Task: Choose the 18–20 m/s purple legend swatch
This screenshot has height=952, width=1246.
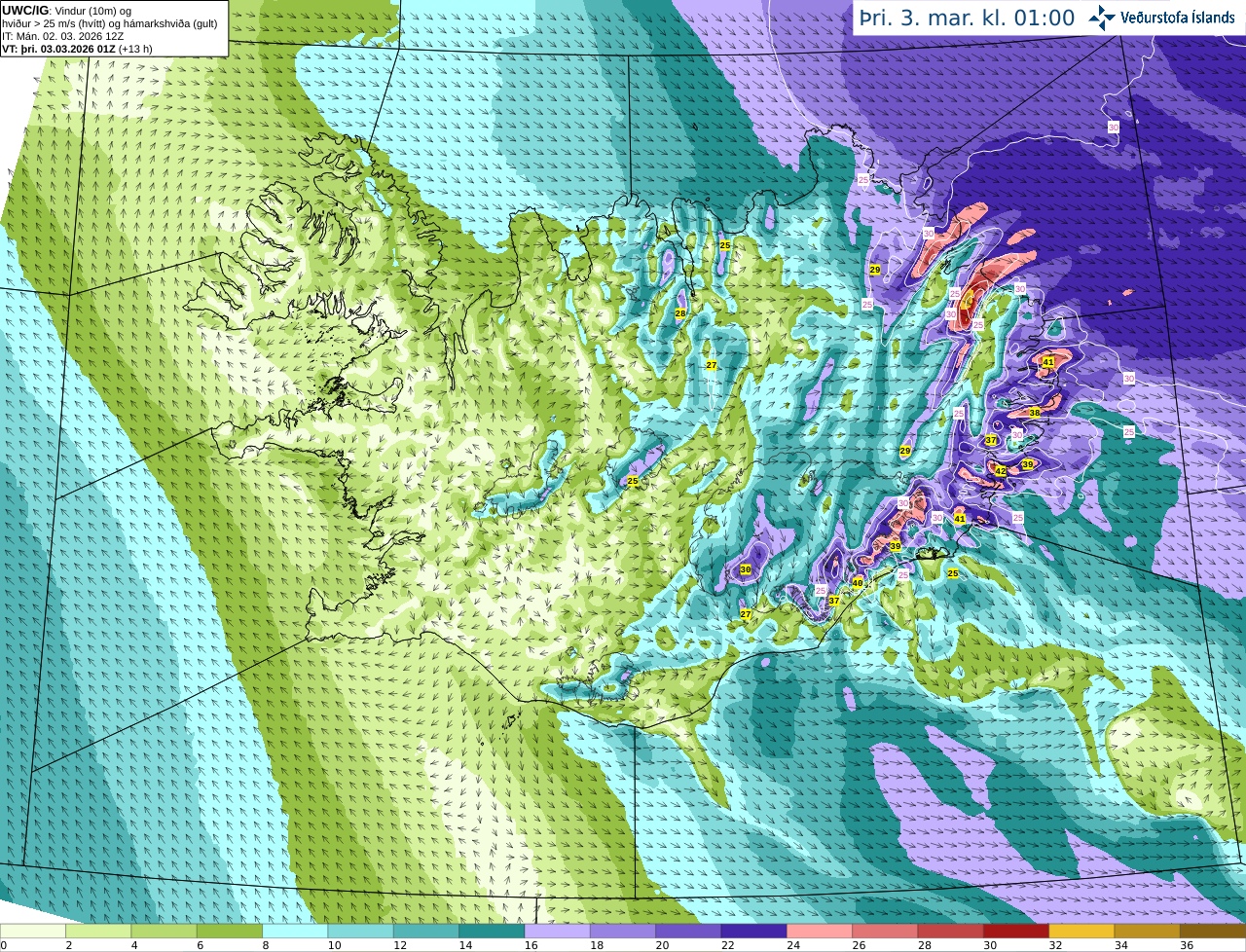Action: (x=623, y=931)
